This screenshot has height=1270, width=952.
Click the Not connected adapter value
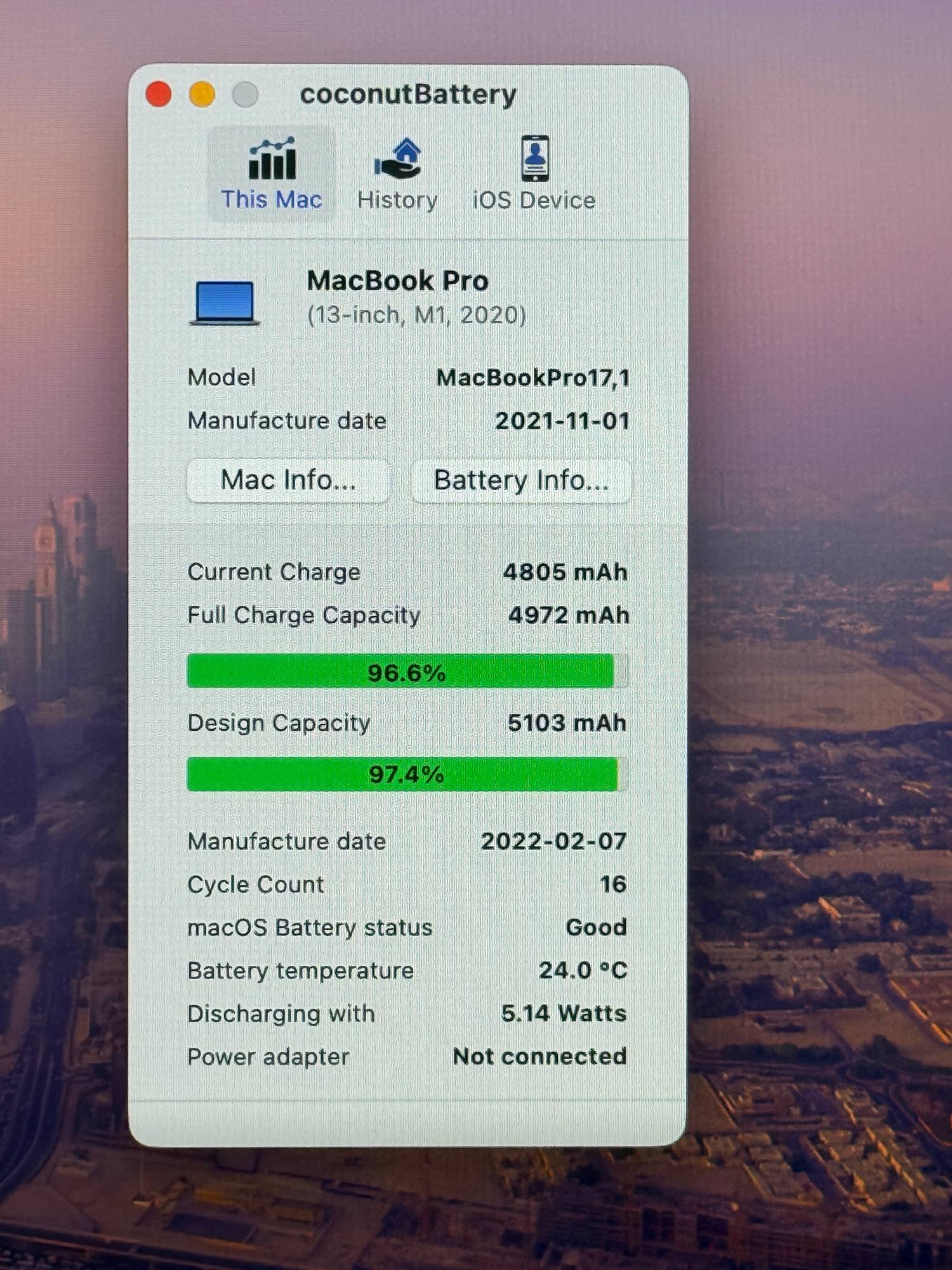539,1057
